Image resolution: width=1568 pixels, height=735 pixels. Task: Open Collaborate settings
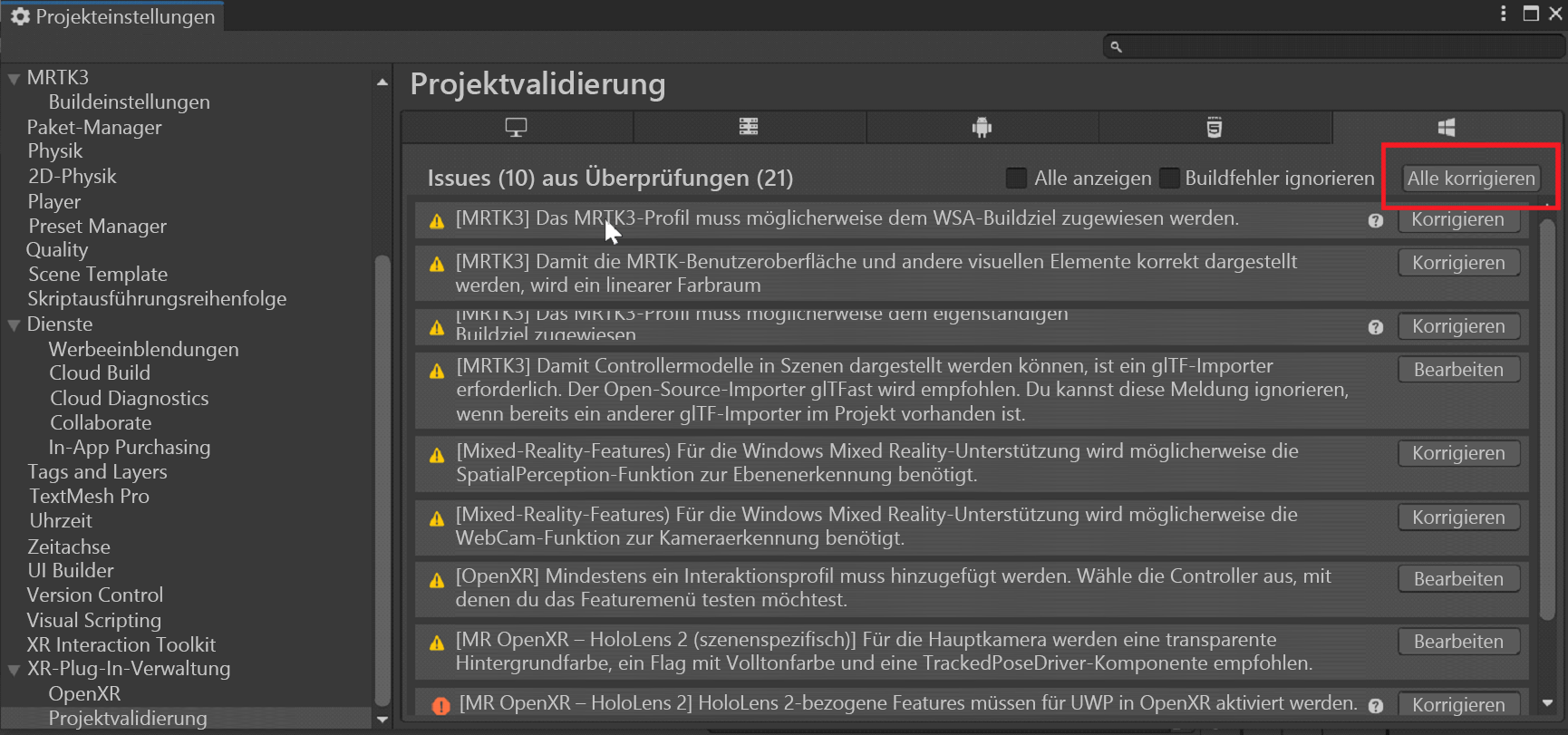click(x=101, y=423)
